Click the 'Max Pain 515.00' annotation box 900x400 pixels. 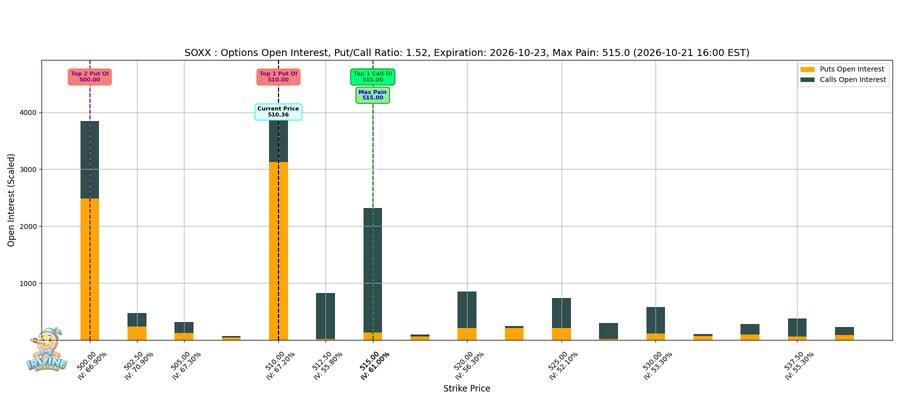pyautogui.click(x=373, y=95)
